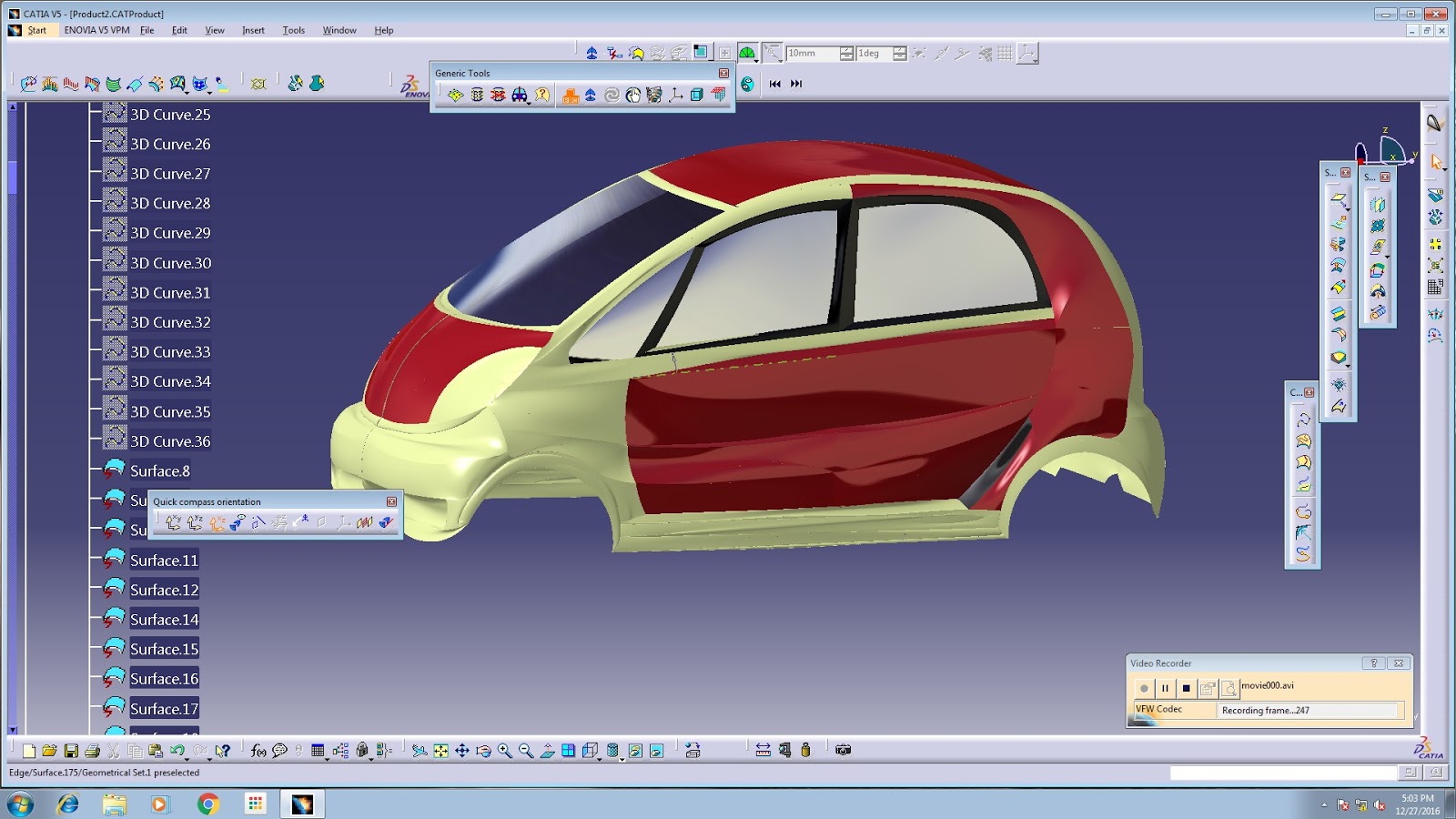
Task: Click the What's This question mark icon
Action: [x=541, y=94]
